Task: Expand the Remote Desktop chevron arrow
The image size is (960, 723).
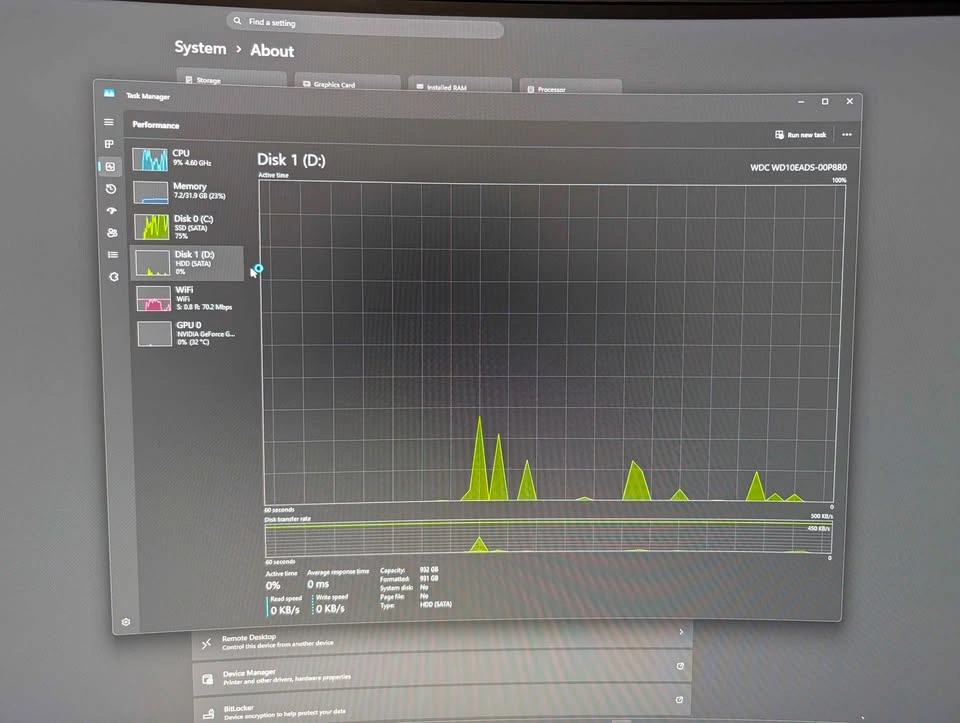Action: [681, 632]
